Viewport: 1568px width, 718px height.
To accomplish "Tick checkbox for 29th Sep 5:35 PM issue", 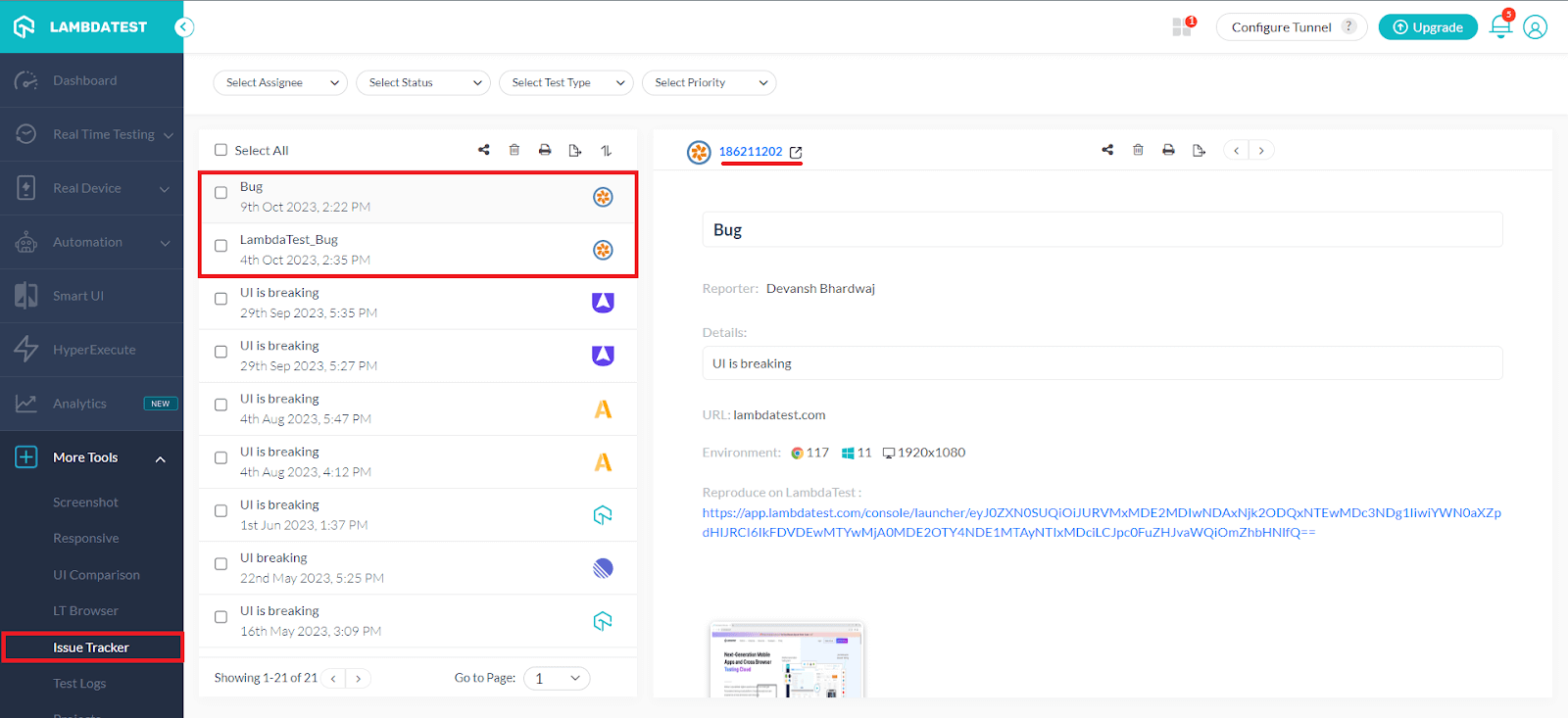I will 220,299.
